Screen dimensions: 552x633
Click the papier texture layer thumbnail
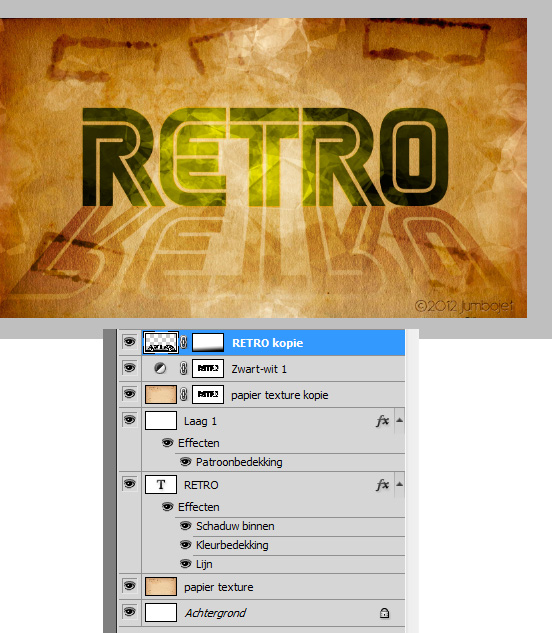pos(161,587)
